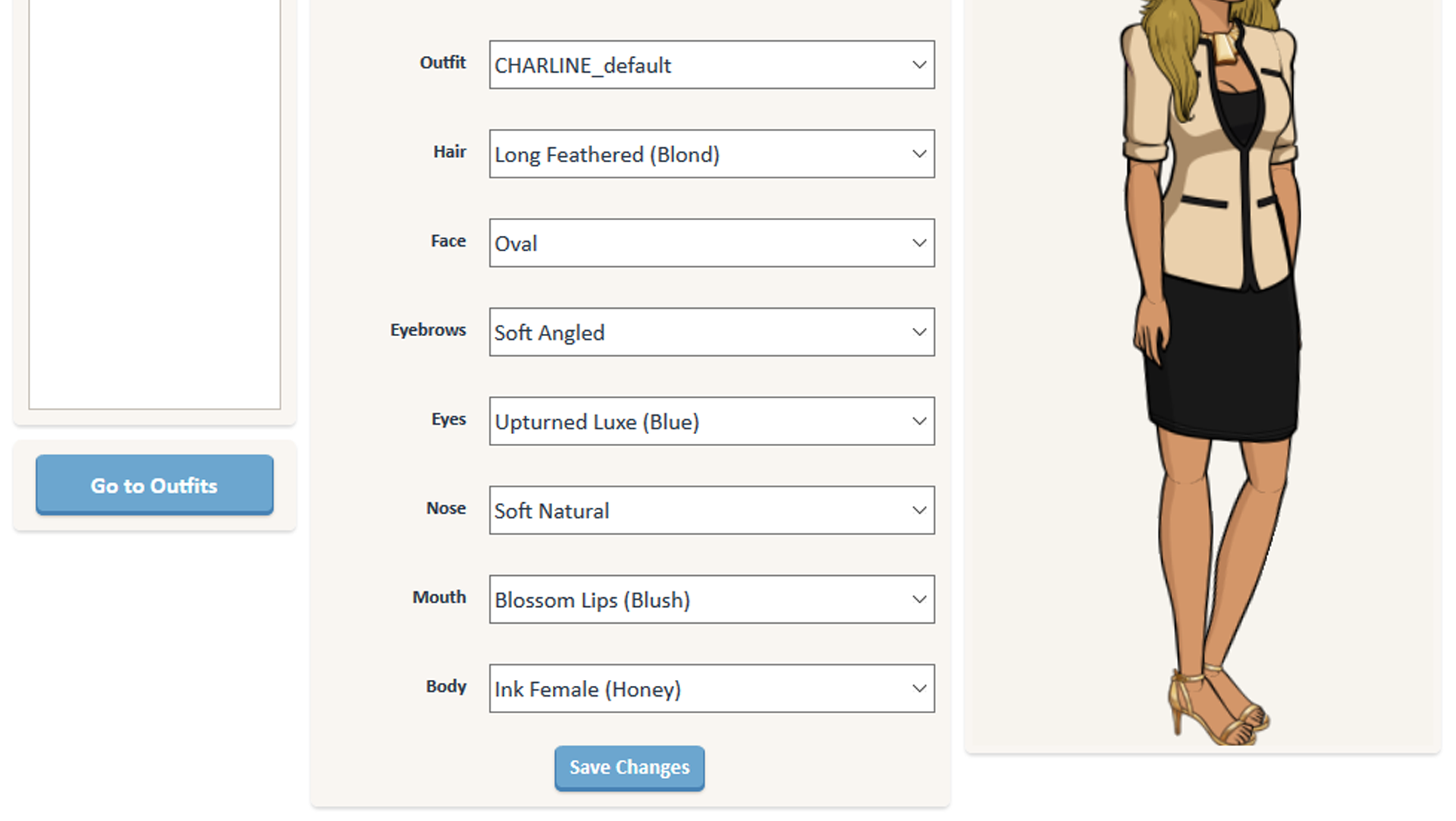1456x821 pixels.
Task: Click the Go to Outfits button
Action: point(155,485)
